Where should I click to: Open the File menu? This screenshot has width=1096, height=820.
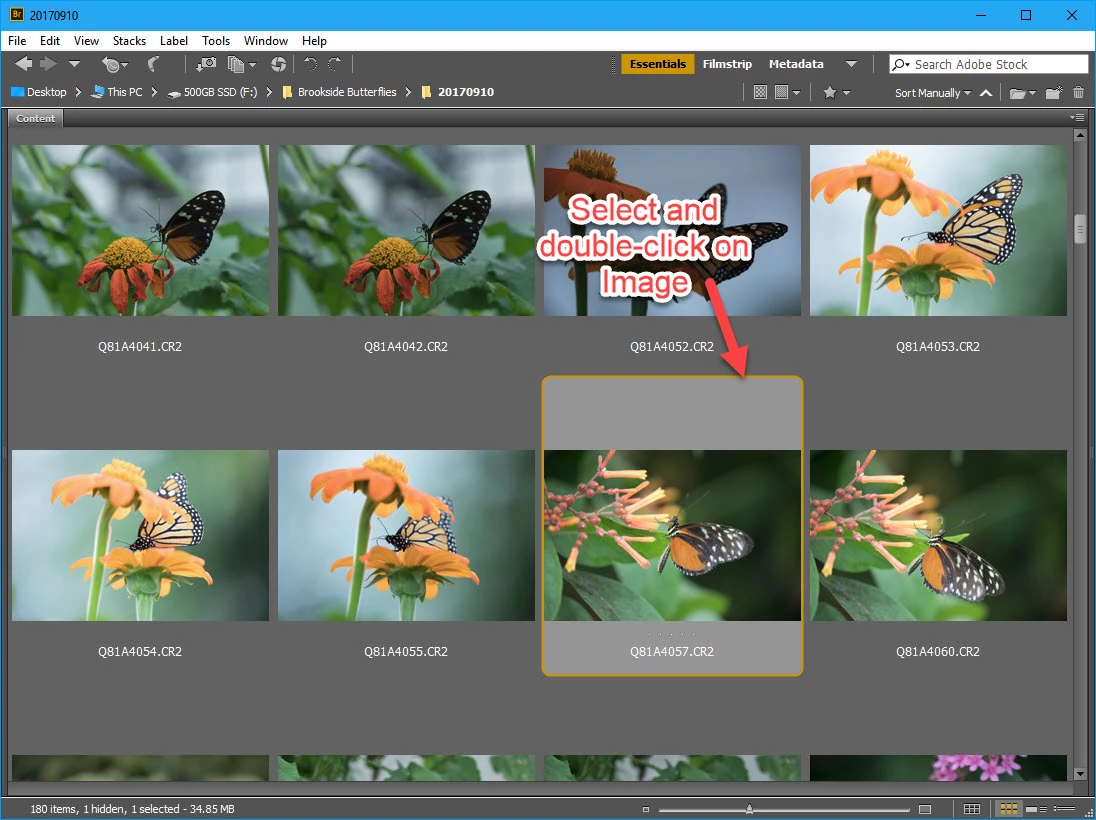pyautogui.click(x=17, y=41)
